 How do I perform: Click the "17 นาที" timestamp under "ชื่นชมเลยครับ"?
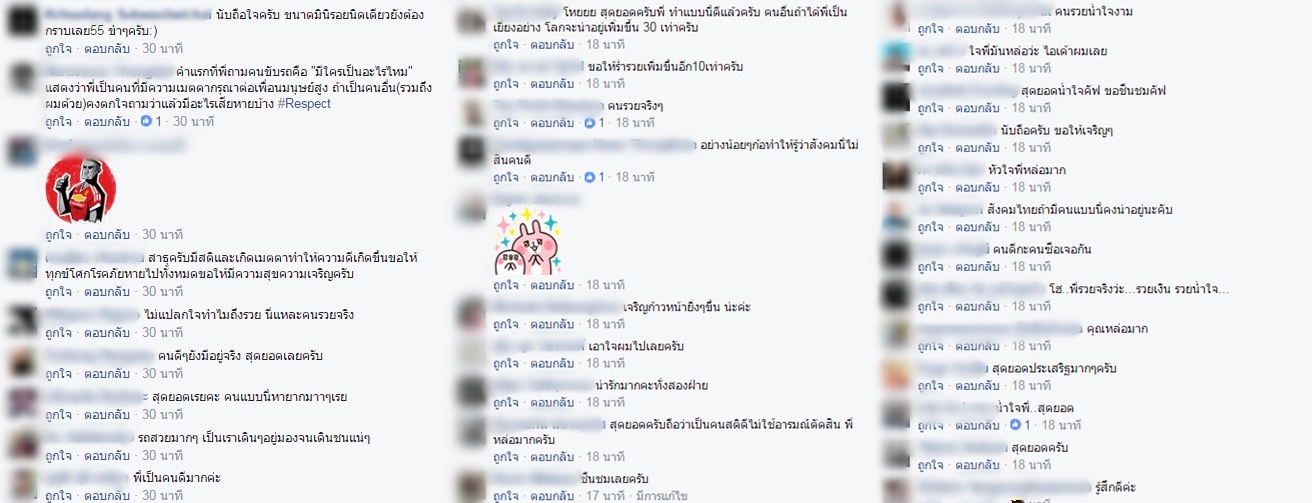pos(604,495)
